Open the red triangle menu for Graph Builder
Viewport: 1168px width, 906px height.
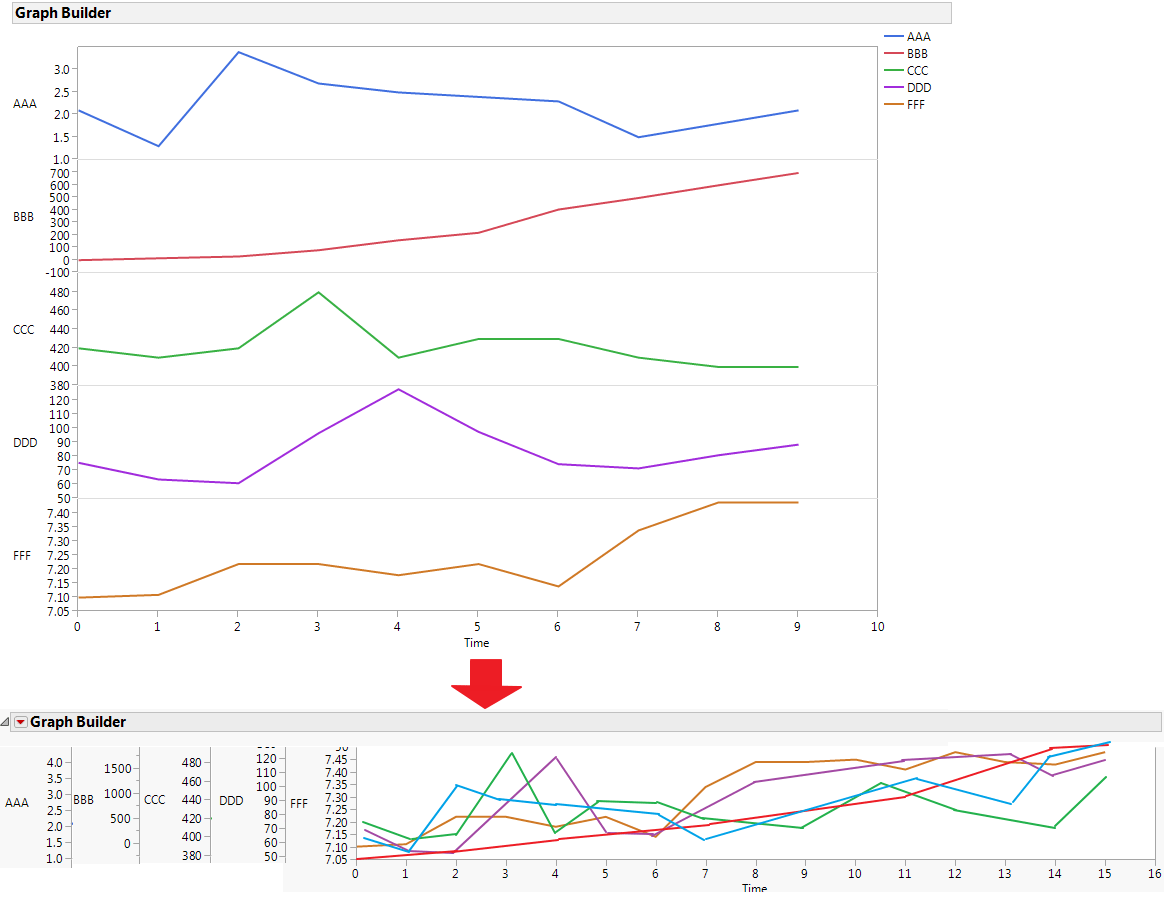click(21, 722)
